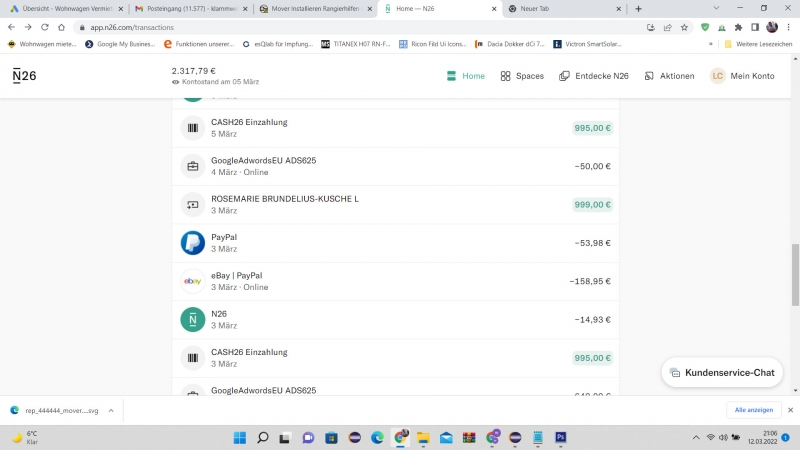Open the PayPal transaction icon
The width and height of the screenshot is (800, 450).
click(192, 243)
